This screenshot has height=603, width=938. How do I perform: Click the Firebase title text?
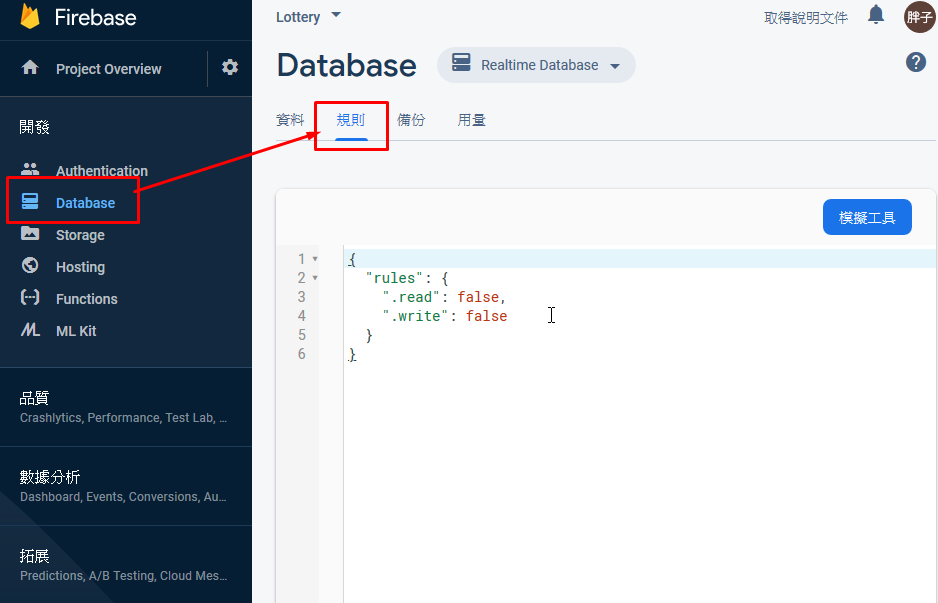tap(96, 17)
